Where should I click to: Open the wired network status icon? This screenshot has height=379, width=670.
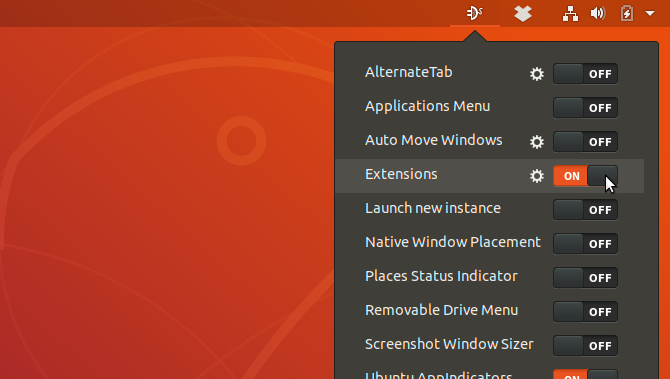click(x=570, y=14)
